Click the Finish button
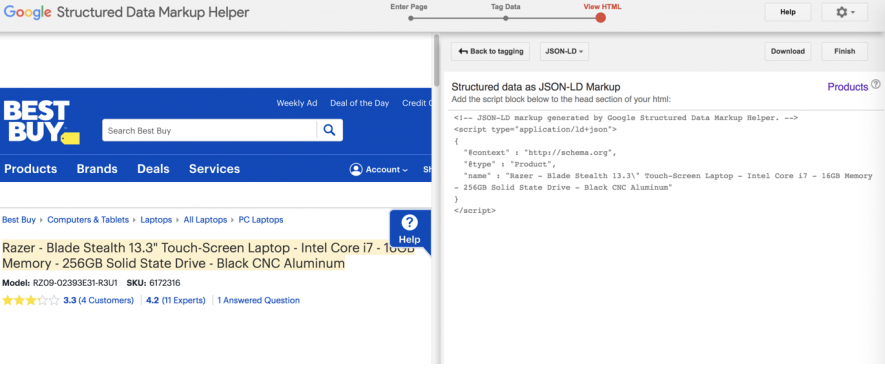Viewport: 885px width, 389px height. (x=844, y=51)
